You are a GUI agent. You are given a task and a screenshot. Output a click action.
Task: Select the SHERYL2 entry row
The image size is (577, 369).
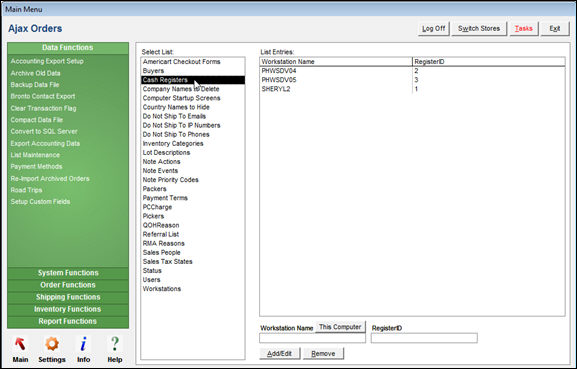[x=412, y=89]
